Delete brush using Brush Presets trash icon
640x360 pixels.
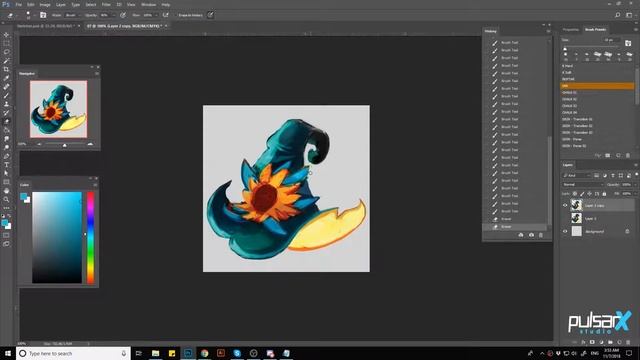point(628,156)
